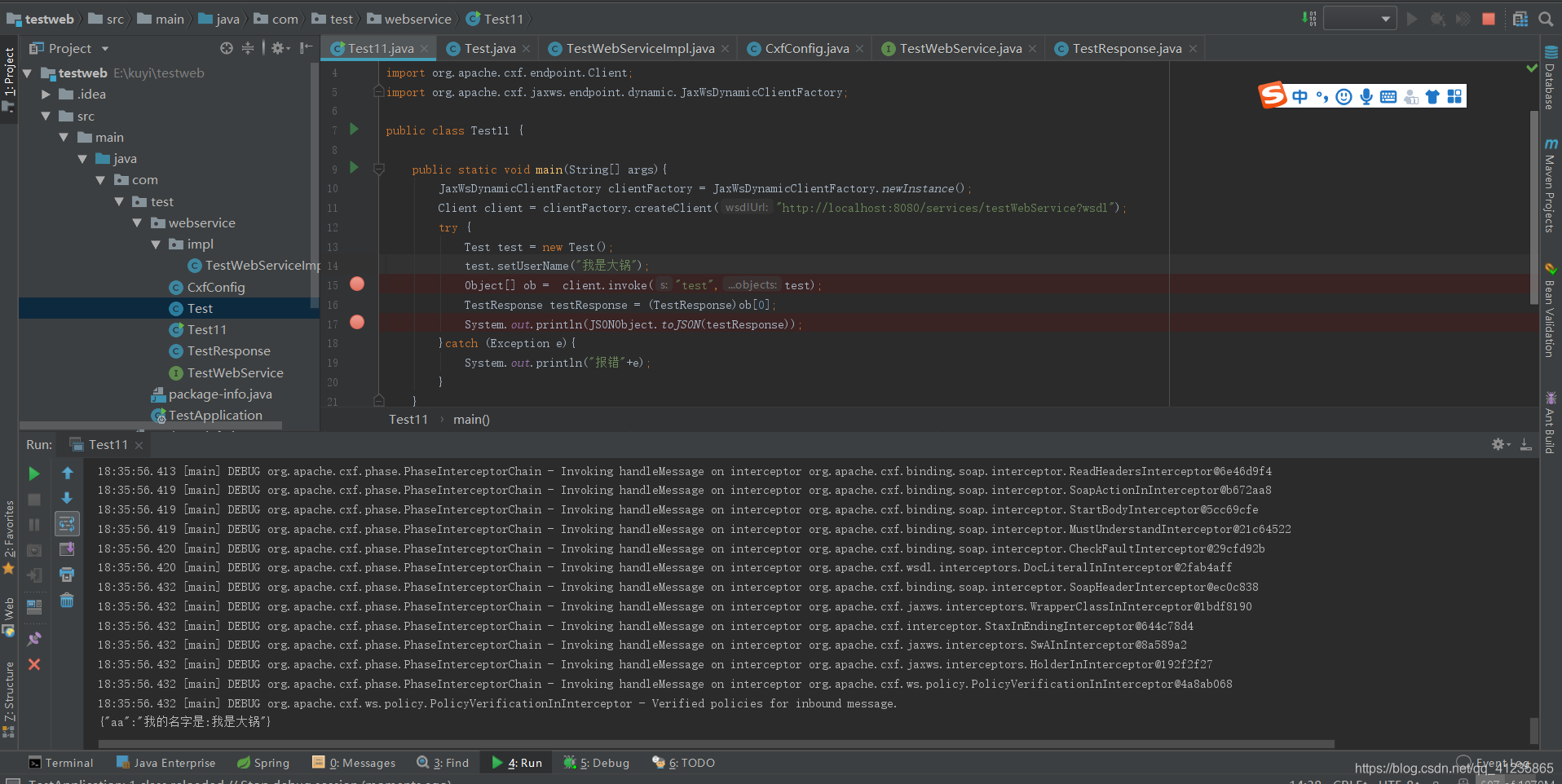Open the TODO tool window
This screenshot has height=784, width=1562.
[x=683, y=763]
